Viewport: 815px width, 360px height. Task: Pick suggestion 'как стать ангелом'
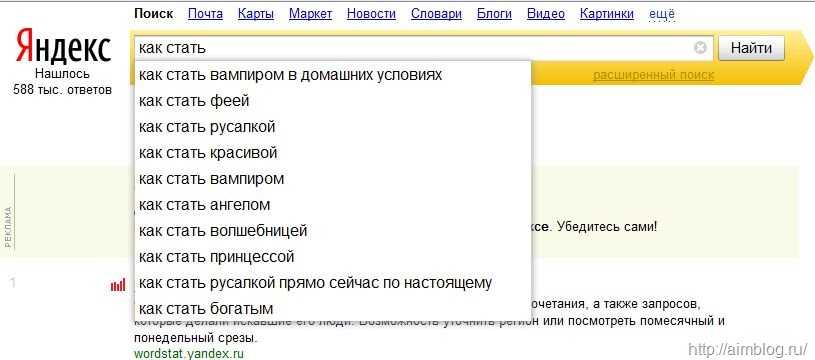(333, 205)
